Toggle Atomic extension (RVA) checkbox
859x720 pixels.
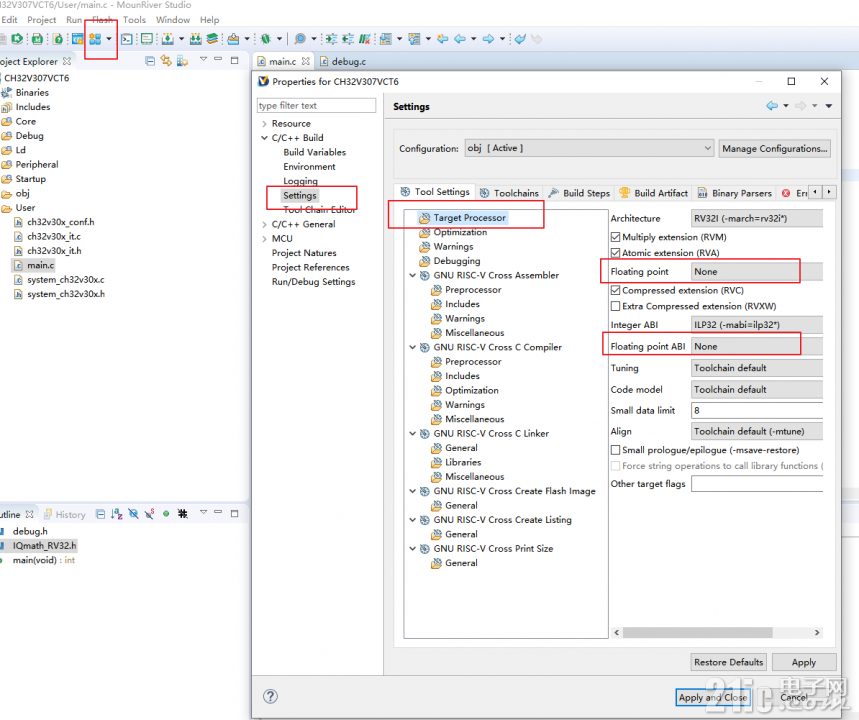tap(615, 253)
